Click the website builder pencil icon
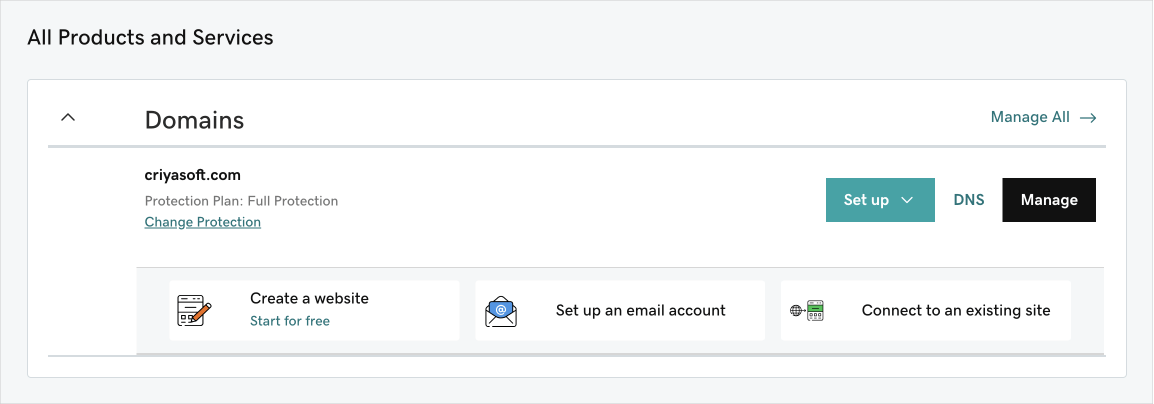The height and width of the screenshot is (404, 1154). pos(194,311)
